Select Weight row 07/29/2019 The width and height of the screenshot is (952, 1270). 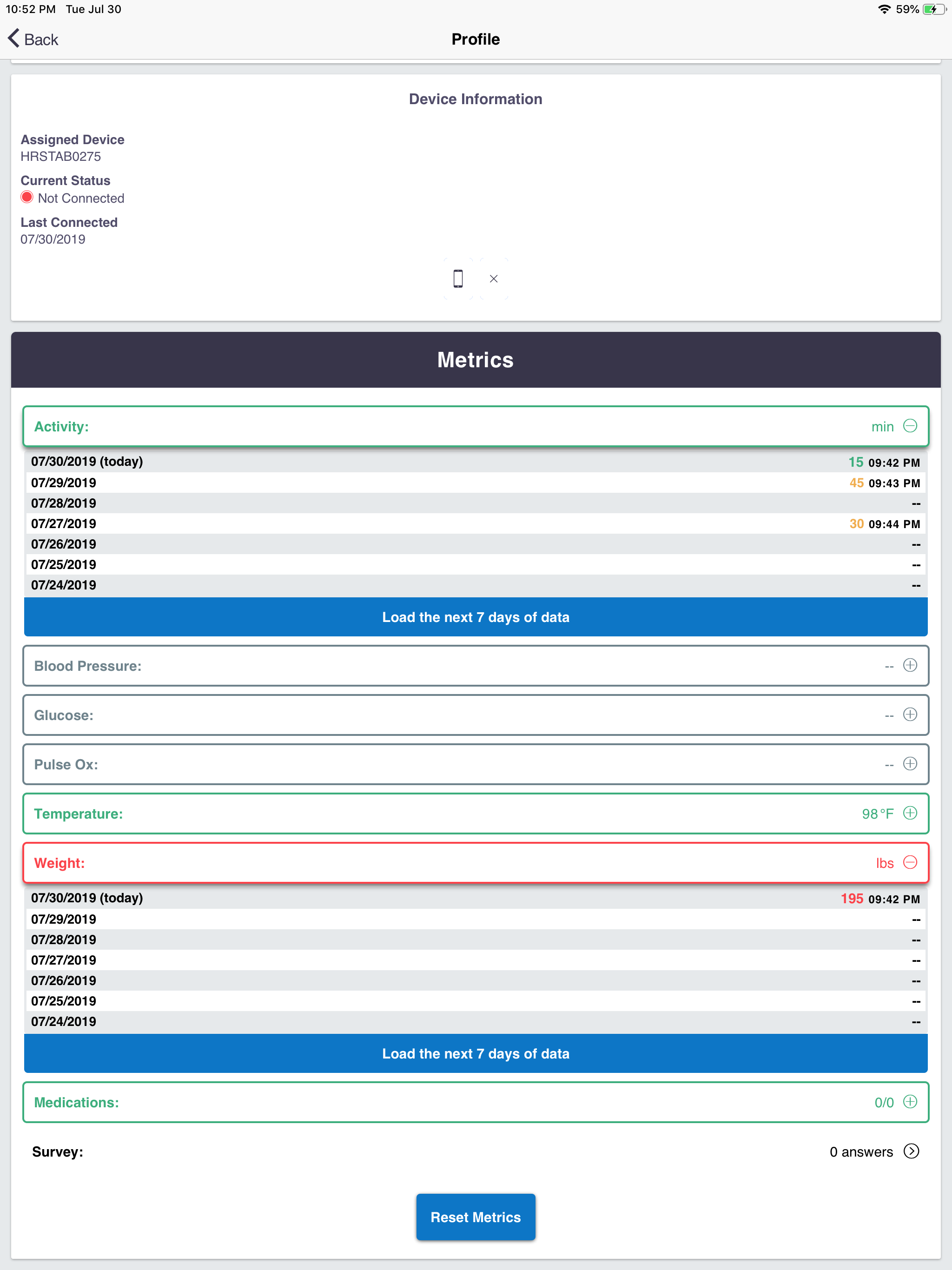point(476,919)
